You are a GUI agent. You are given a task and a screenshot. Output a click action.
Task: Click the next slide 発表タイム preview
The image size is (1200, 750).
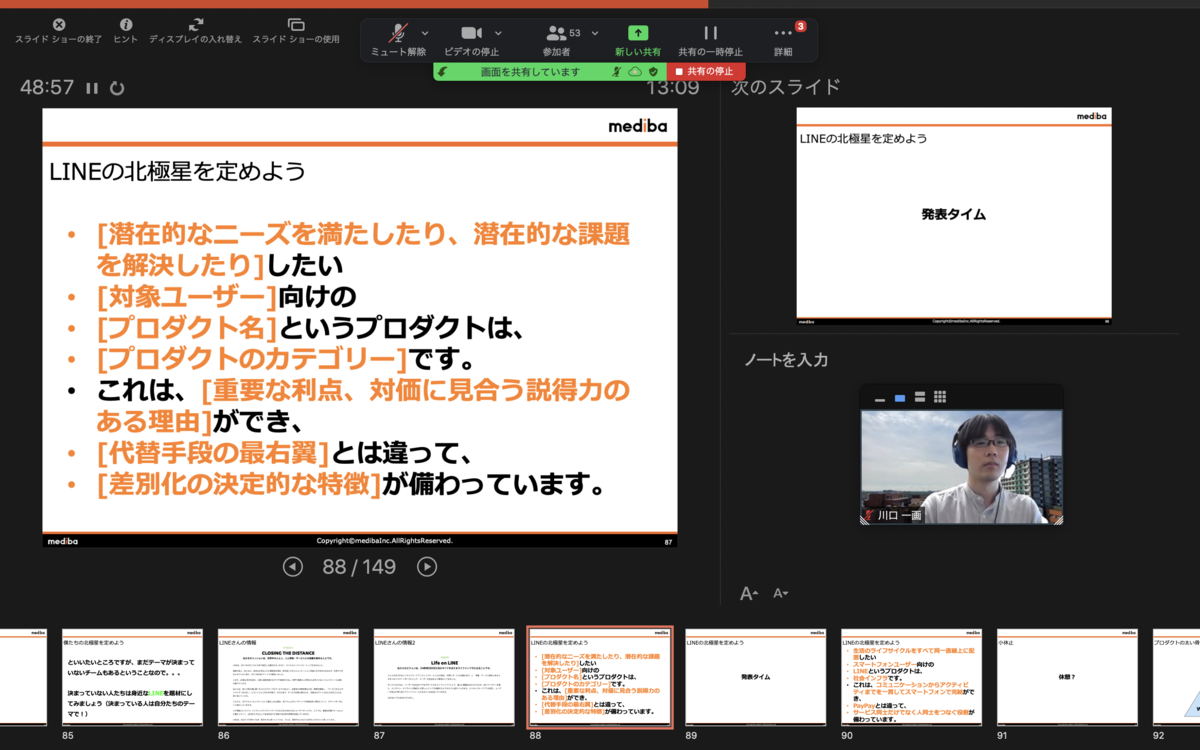point(954,215)
